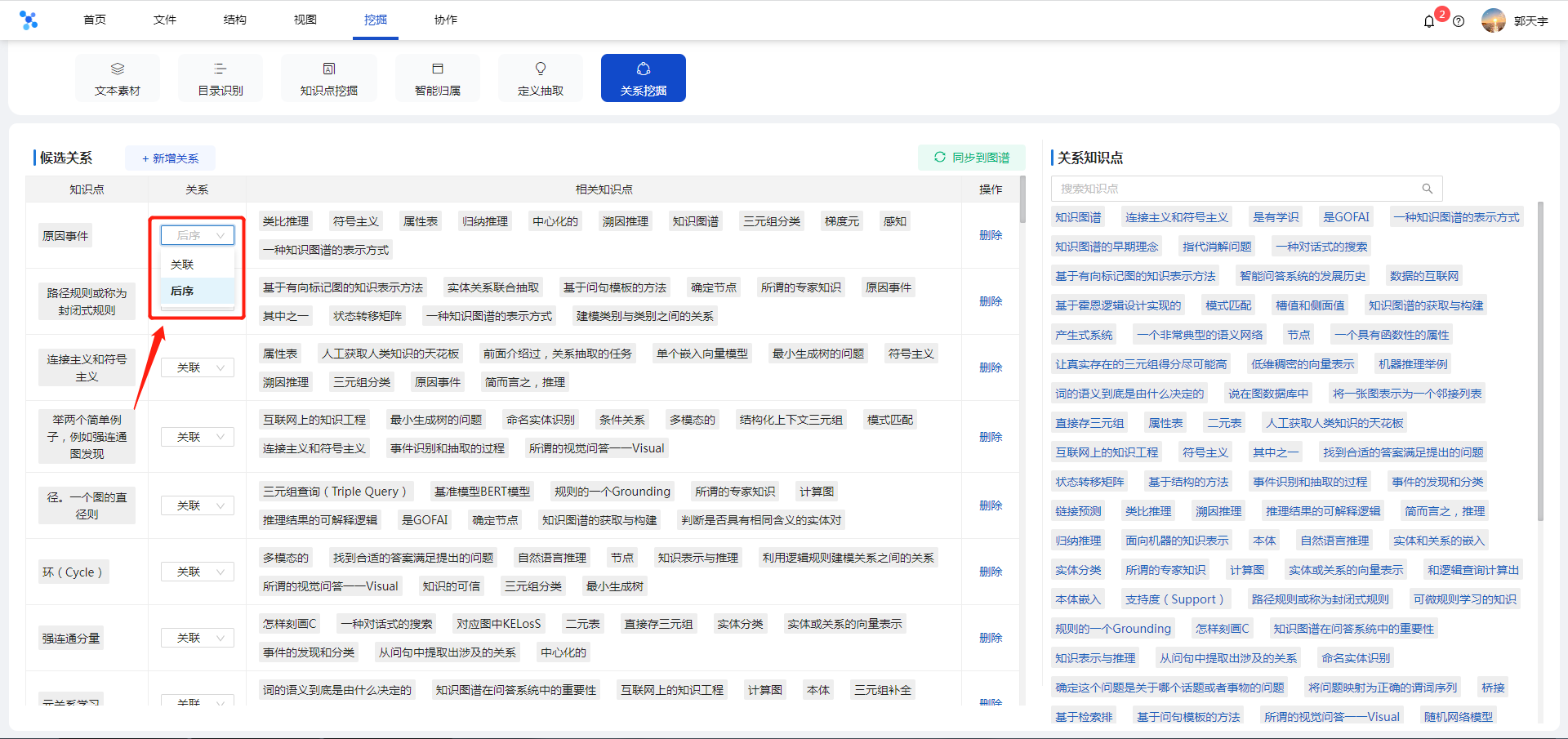Select the 对应图中KELosS tag
The width and height of the screenshot is (1568, 739).
click(x=499, y=624)
